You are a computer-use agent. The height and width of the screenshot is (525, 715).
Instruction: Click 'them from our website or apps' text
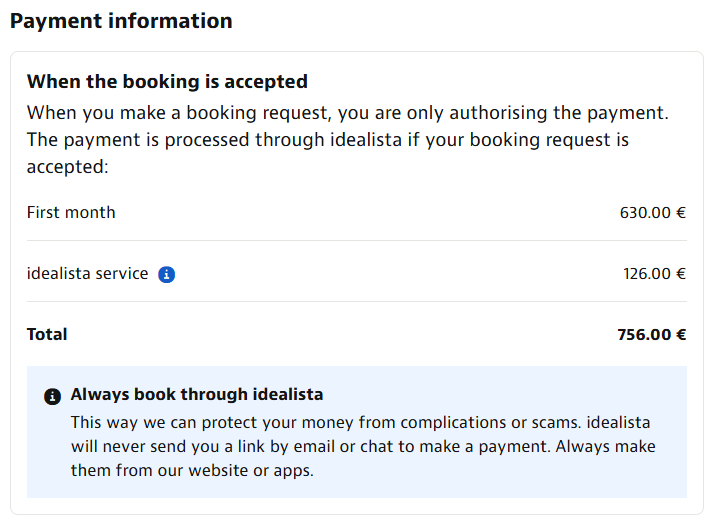point(192,470)
